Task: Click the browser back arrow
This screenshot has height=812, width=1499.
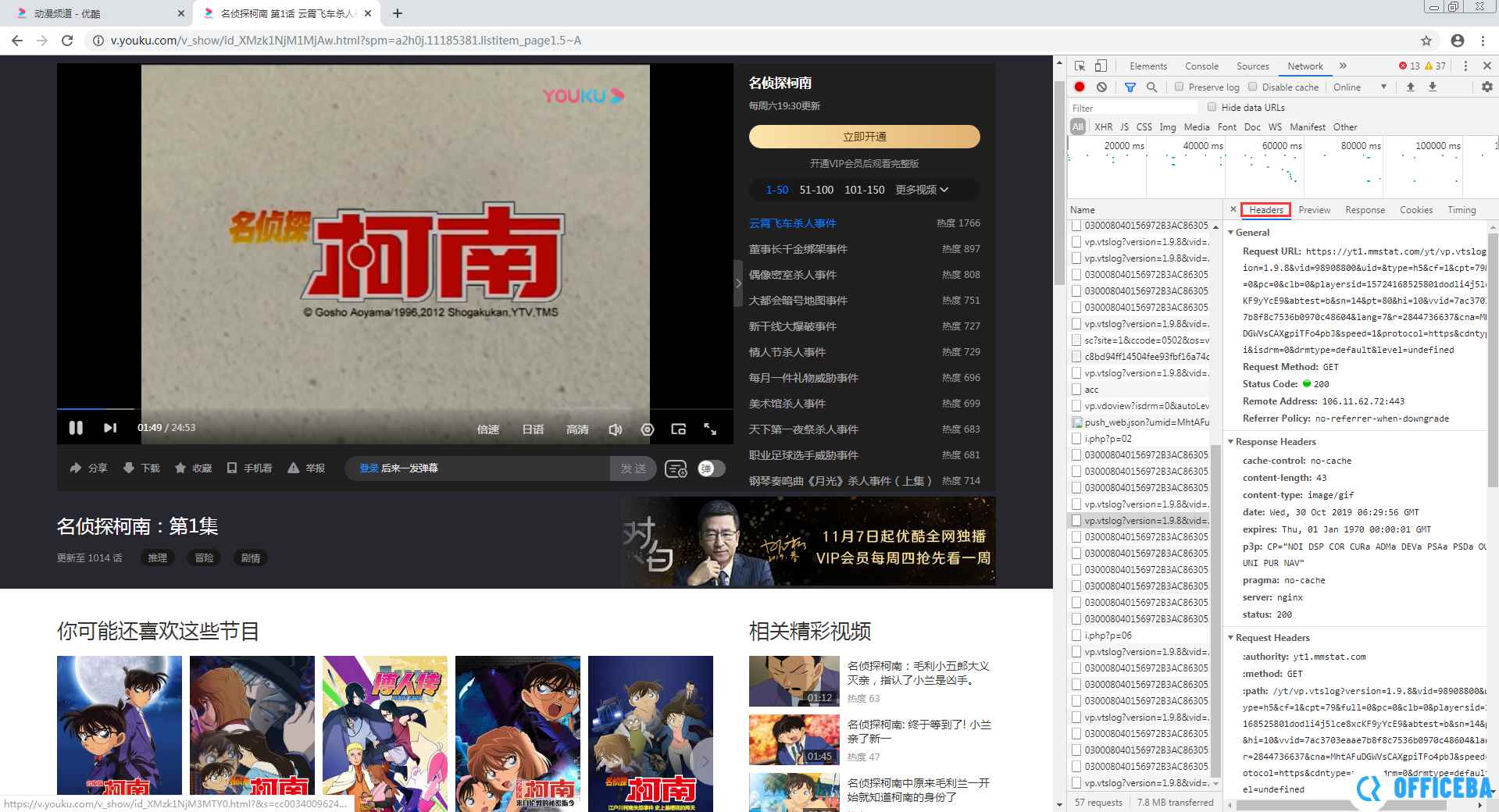Action: (x=17, y=41)
